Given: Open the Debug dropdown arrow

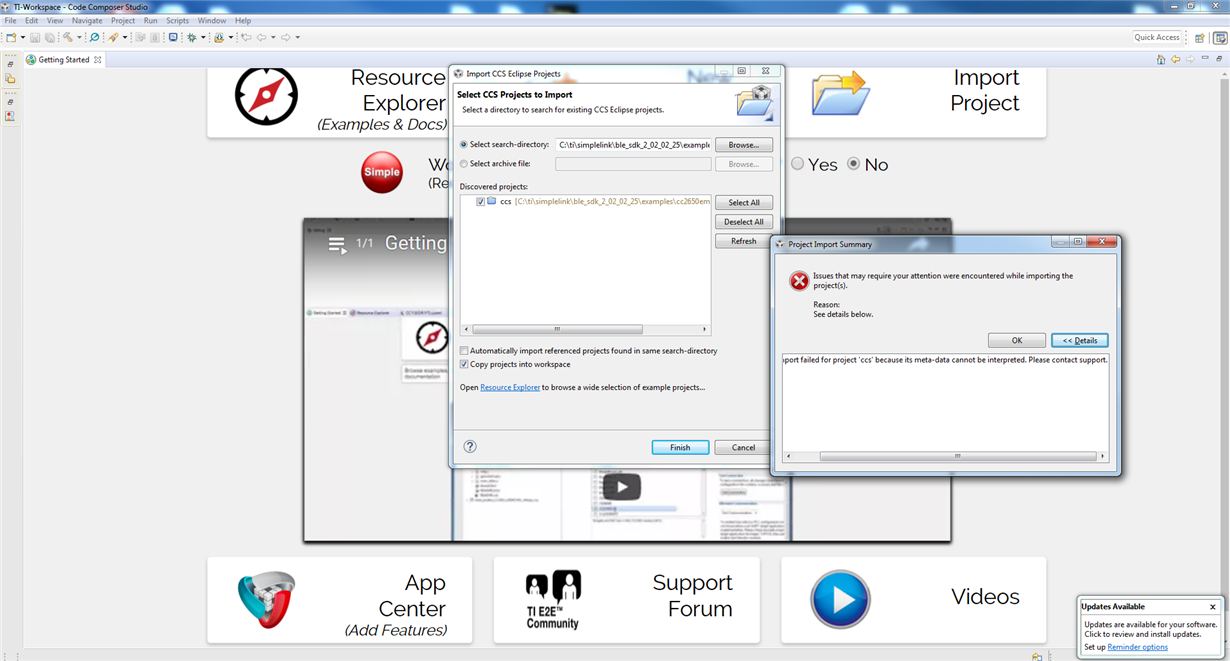Looking at the screenshot, I should pyautogui.click(x=203, y=38).
